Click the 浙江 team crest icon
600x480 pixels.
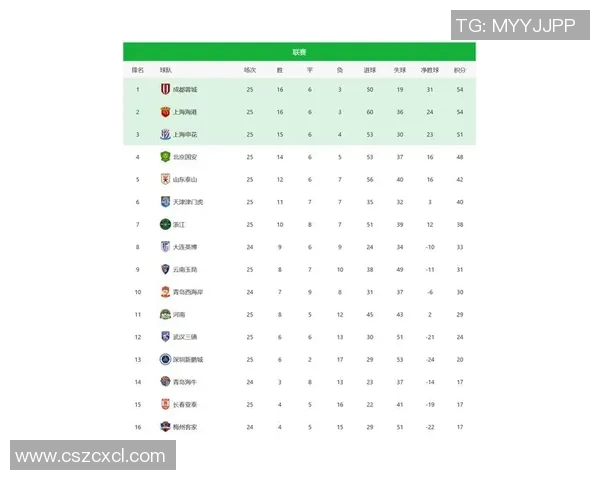pos(165,224)
